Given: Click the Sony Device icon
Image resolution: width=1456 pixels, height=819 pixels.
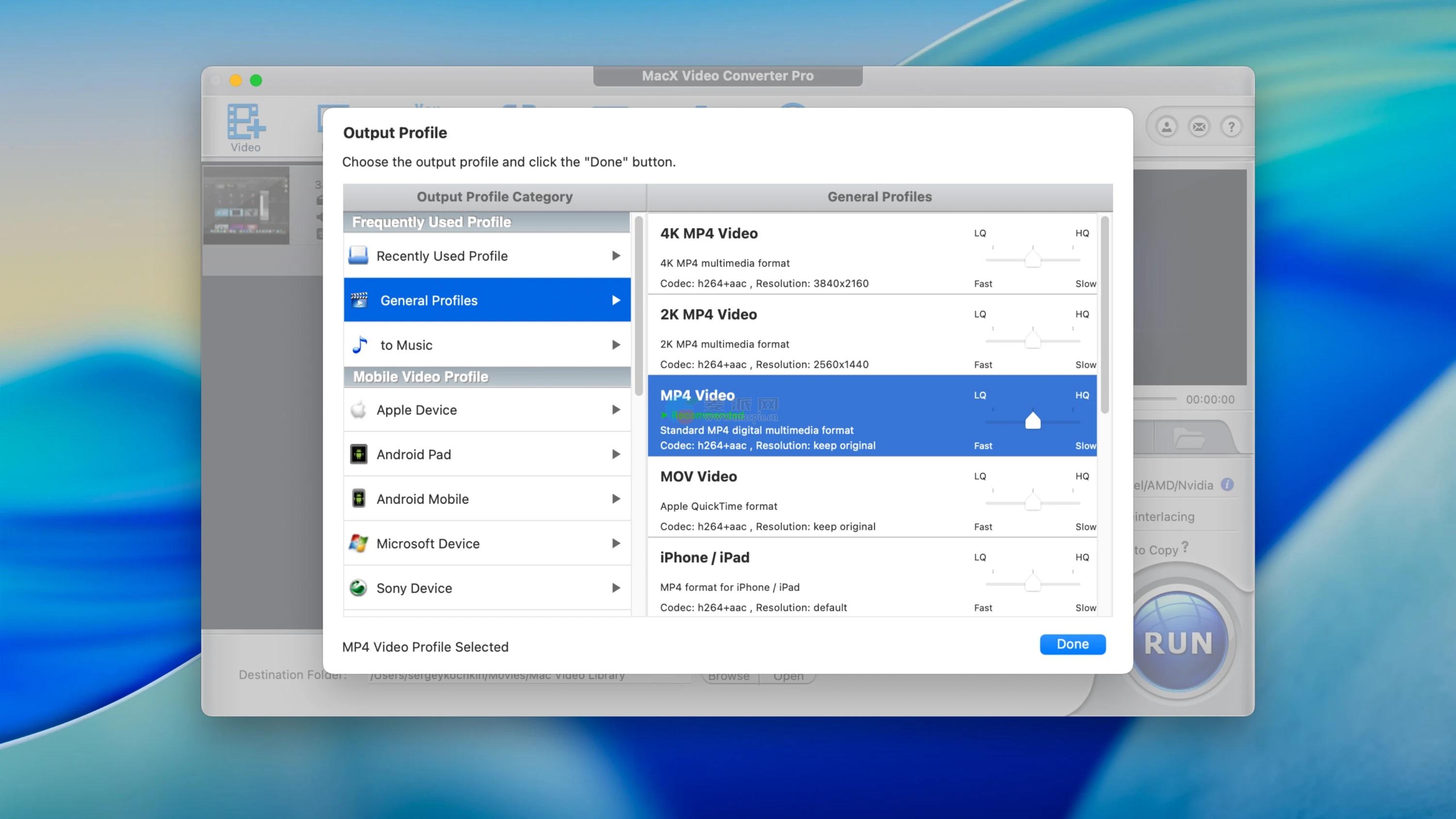Looking at the screenshot, I should [x=358, y=588].
